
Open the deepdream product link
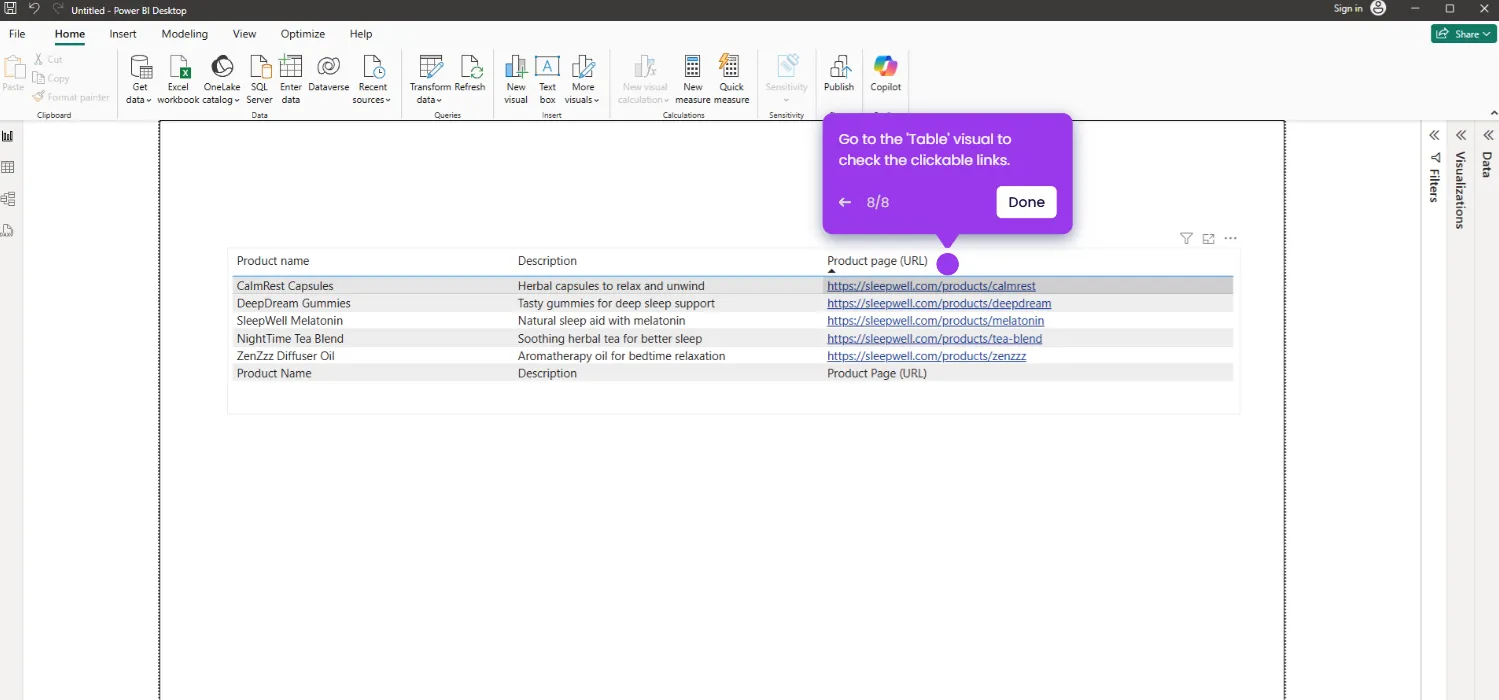pos(939,303)
